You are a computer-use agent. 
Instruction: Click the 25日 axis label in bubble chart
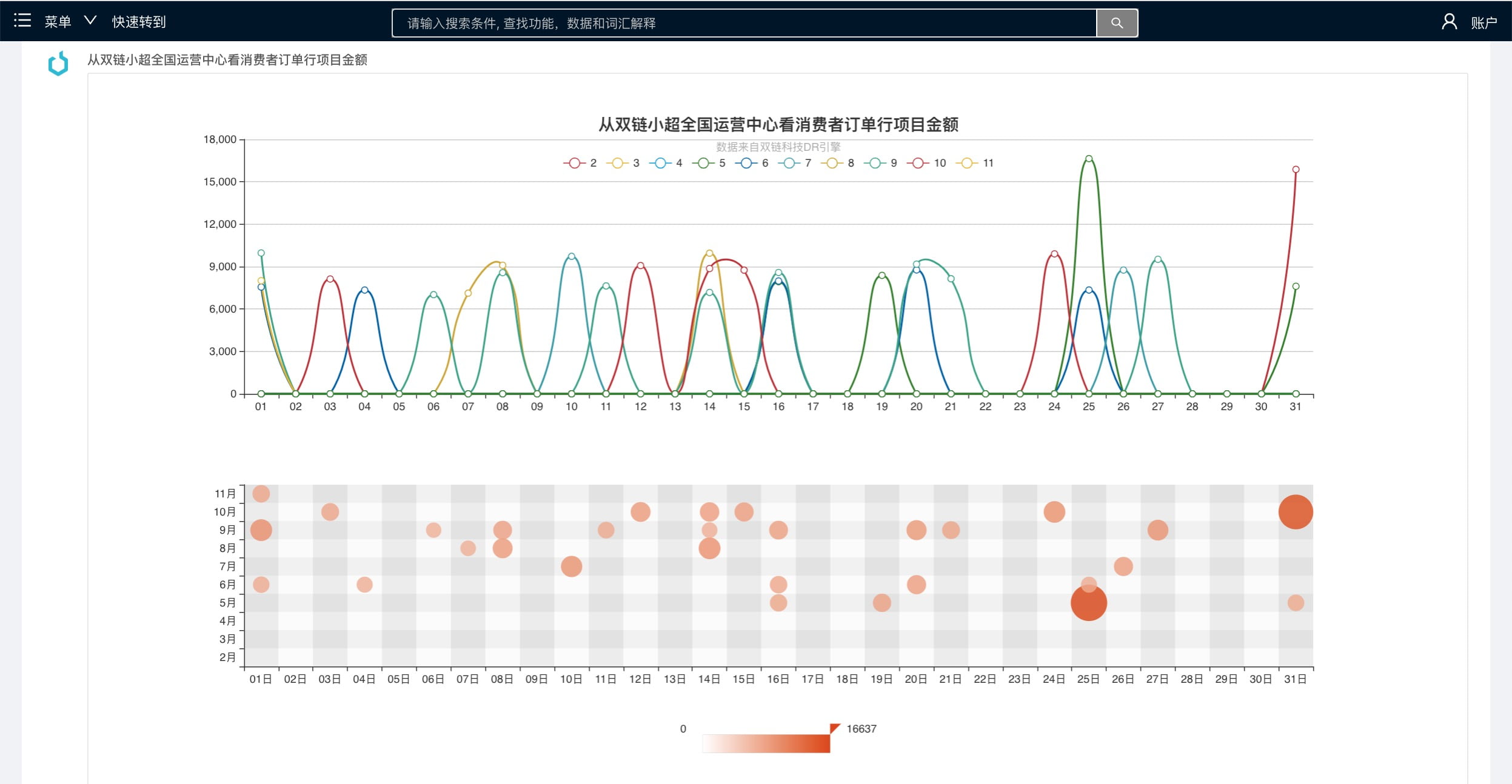click(1088, 679)
